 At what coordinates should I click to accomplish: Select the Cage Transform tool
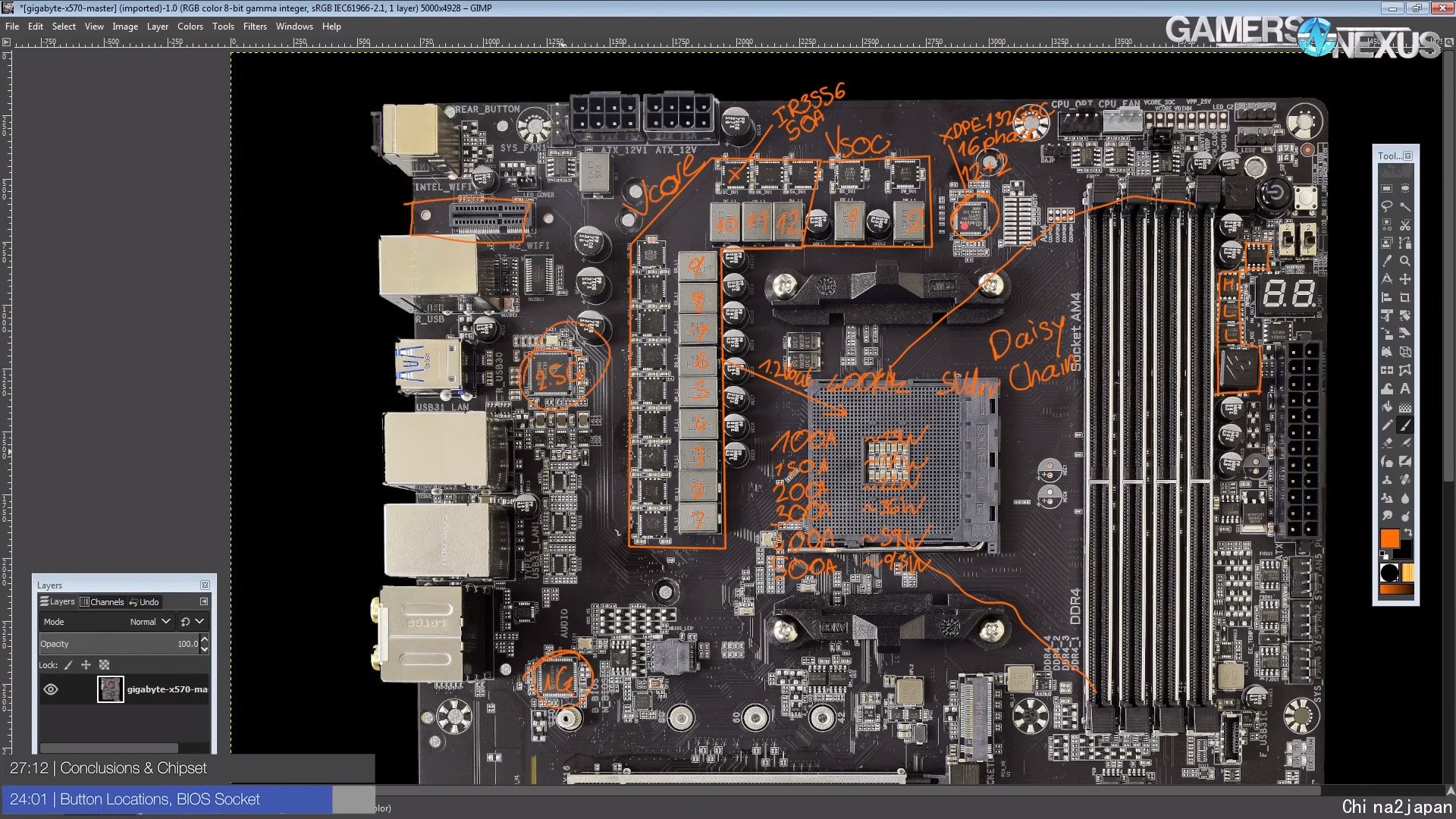1405,370
